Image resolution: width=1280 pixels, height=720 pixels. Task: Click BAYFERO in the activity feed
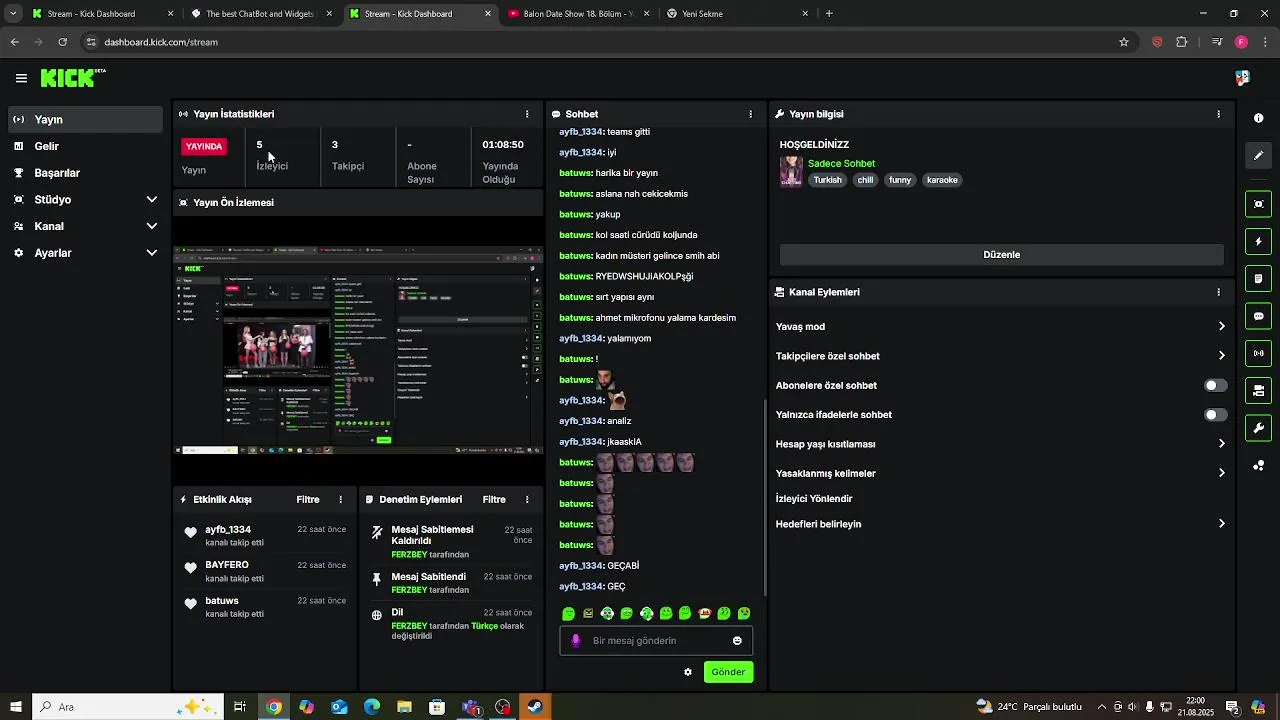click(x=227, y=565)
